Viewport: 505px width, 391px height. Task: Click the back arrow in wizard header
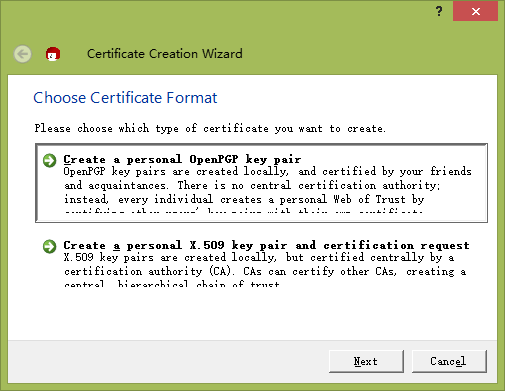23,54
